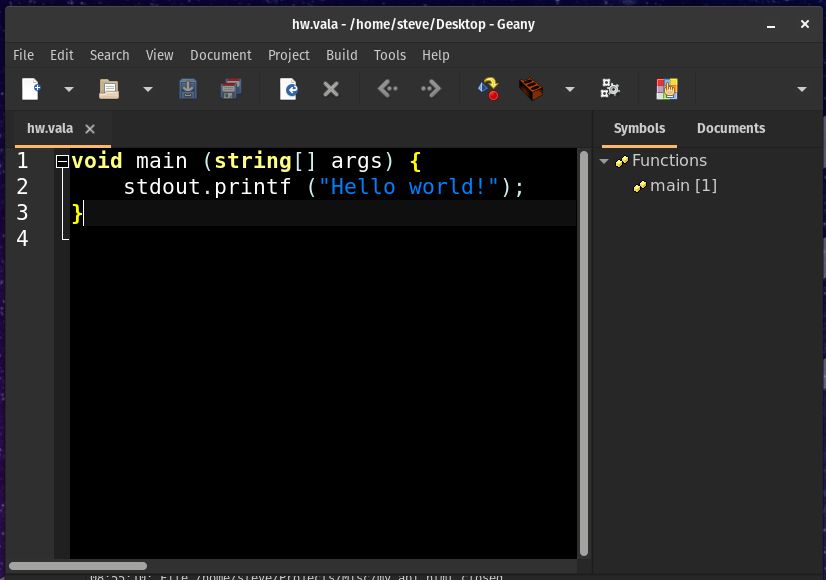Click stdout.printf in line 2
Viewport: 826px width, 580px height.
click(207, 187)
